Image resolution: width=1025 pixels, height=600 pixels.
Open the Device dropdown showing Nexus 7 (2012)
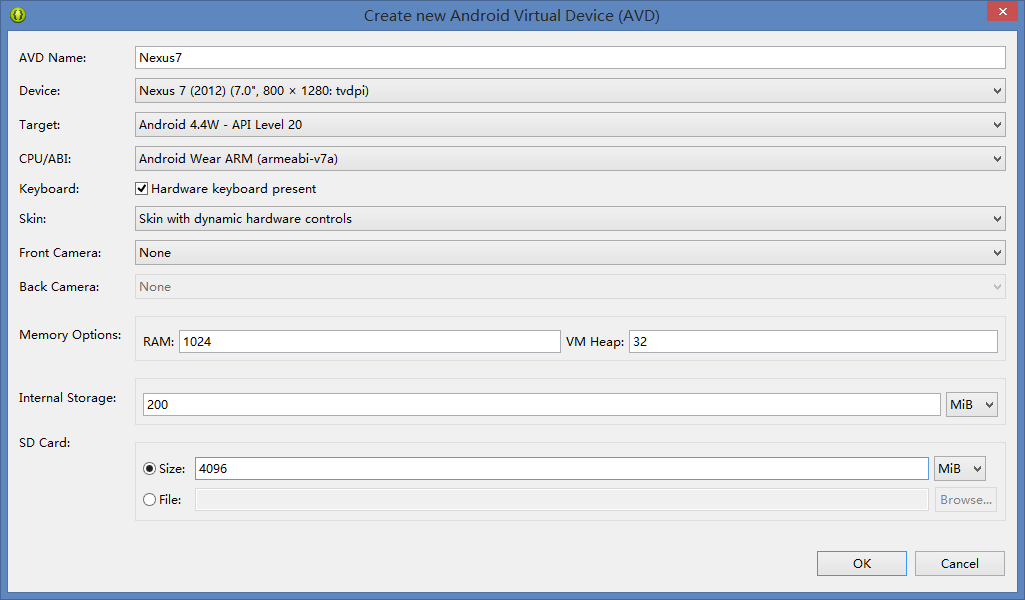pos(570,91)
